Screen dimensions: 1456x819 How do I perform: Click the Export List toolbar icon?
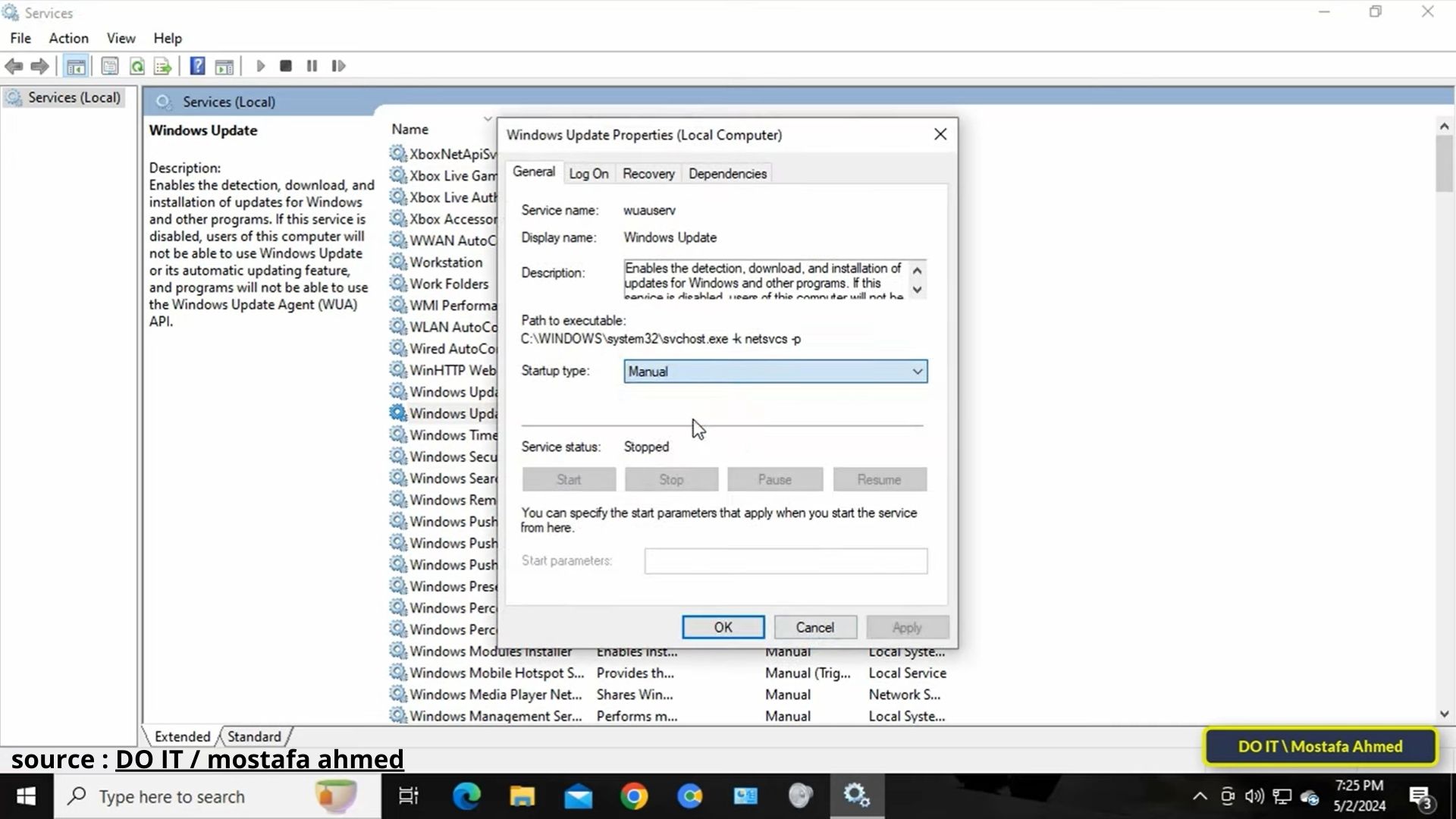click(163, 67)
